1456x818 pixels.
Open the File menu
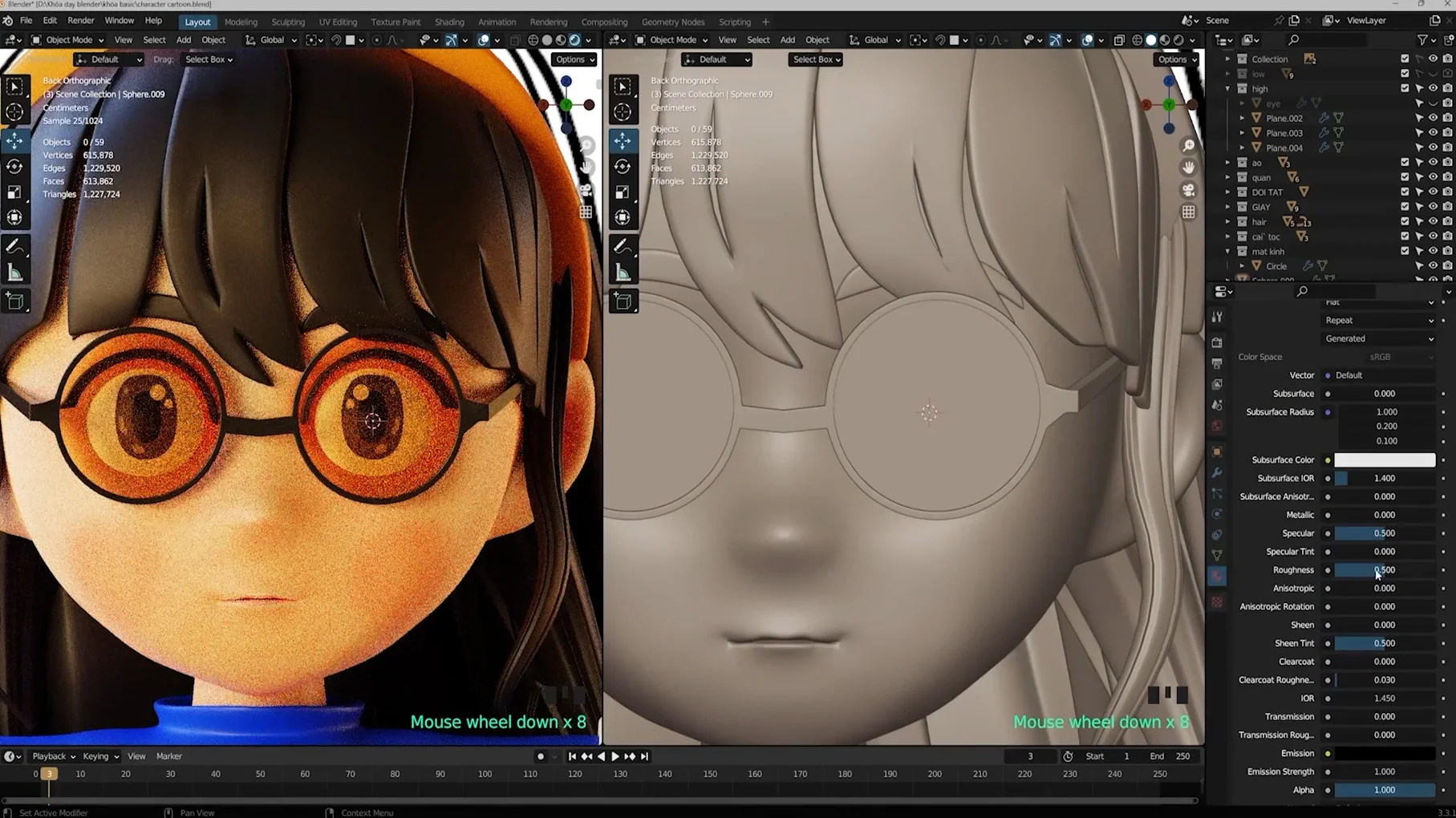point(26,21)
